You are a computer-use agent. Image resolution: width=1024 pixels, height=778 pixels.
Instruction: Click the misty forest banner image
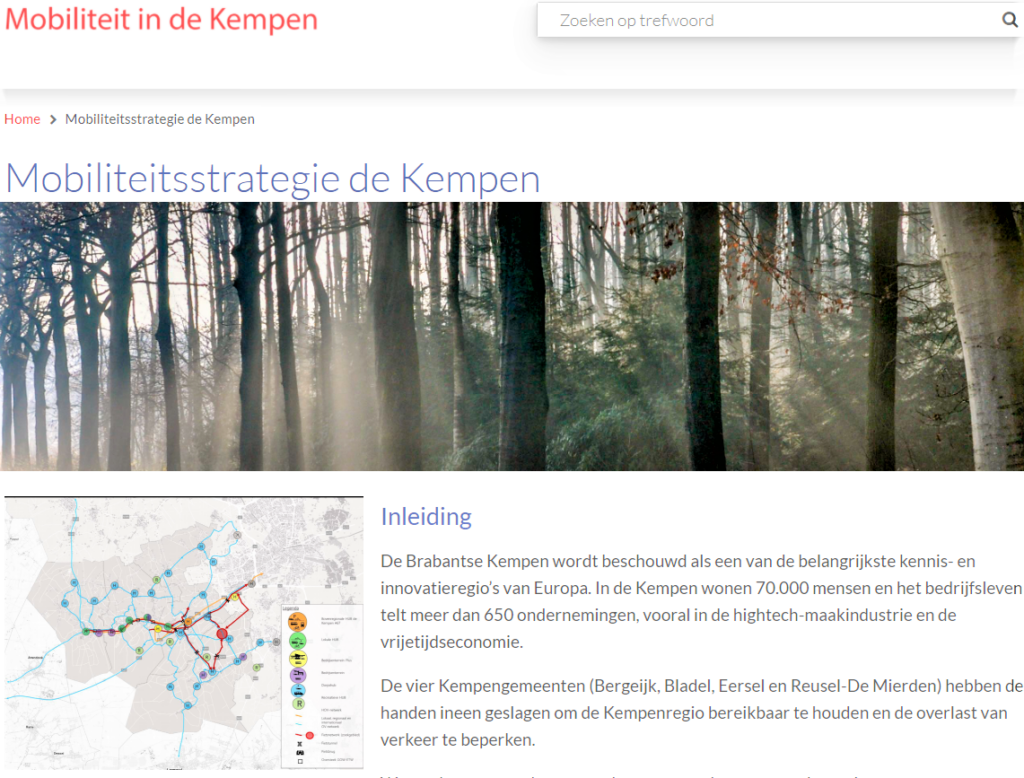coord(512,336)
